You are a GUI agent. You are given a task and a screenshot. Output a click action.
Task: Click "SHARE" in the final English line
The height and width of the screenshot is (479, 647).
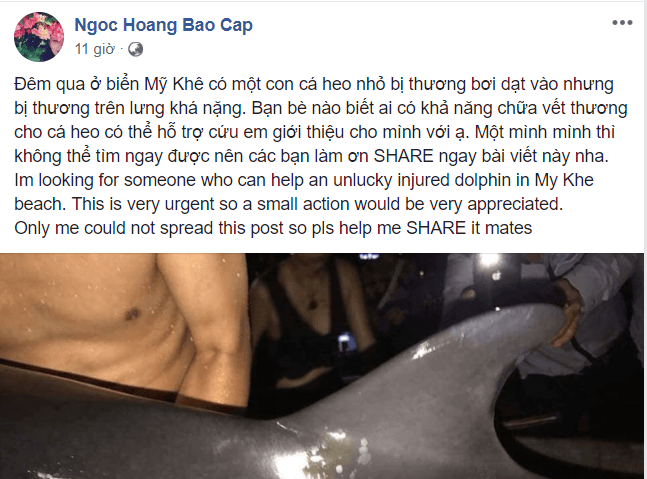tap(436, 228)
